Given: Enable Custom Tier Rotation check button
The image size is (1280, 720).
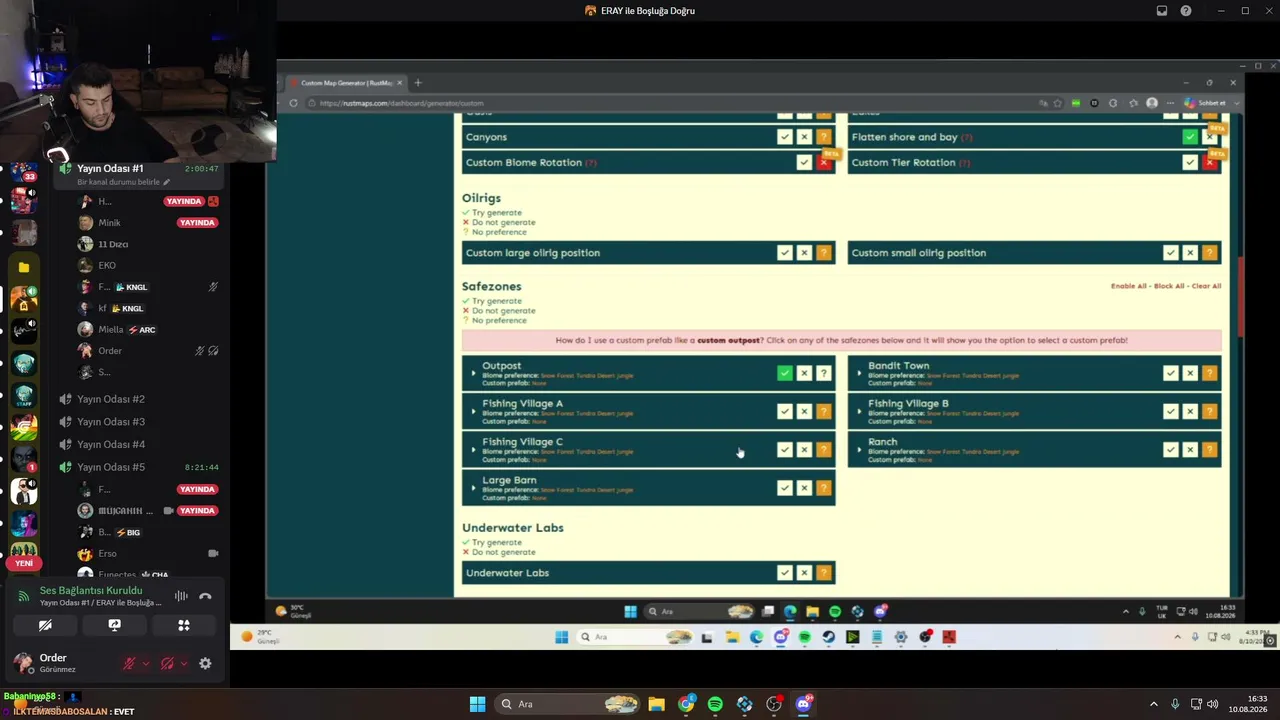Looking at the screenshot, I should 1190,162.
